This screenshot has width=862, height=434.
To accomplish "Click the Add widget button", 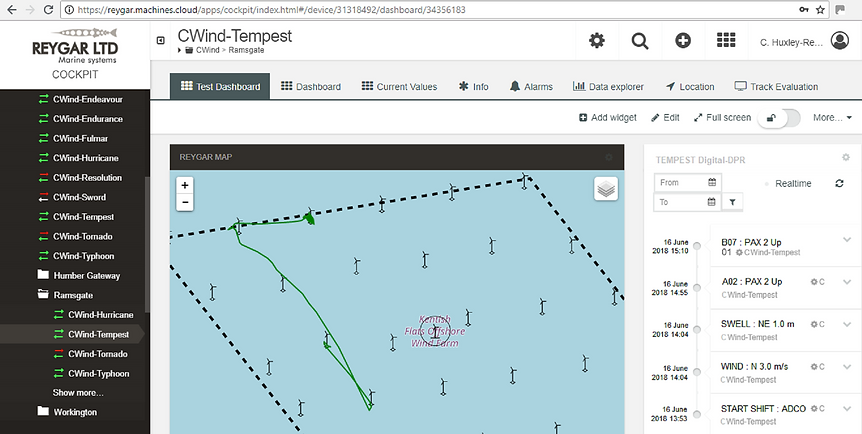I will (x=608, y=117).
